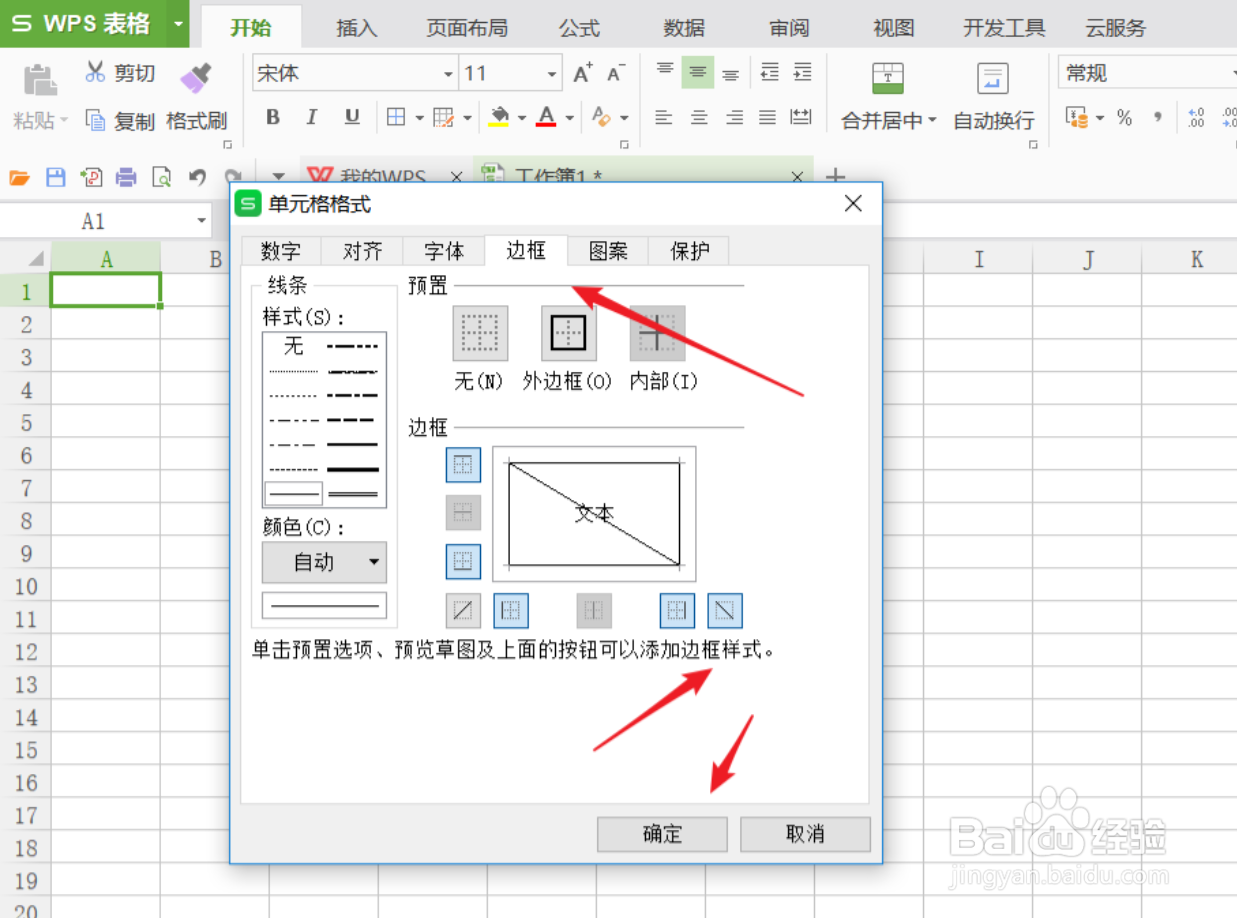Click the fill color bucket icon
Image resolution: width=1237 pixels, height=918 pixels.
[499, 117]
